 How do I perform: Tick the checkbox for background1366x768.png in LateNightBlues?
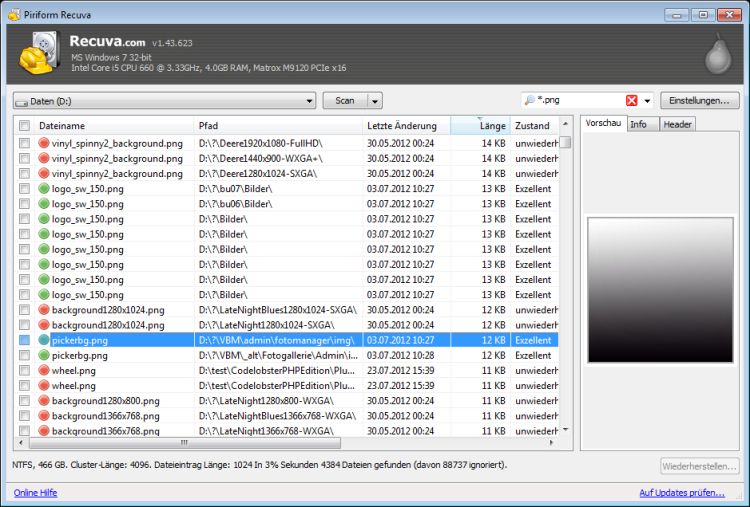pos(24,416)
